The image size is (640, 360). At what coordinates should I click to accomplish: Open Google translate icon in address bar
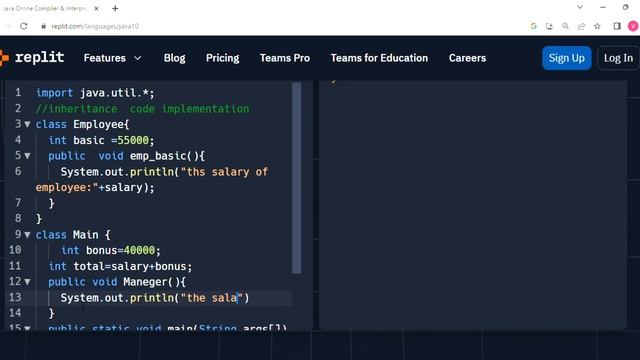click(x=533, y=26)
